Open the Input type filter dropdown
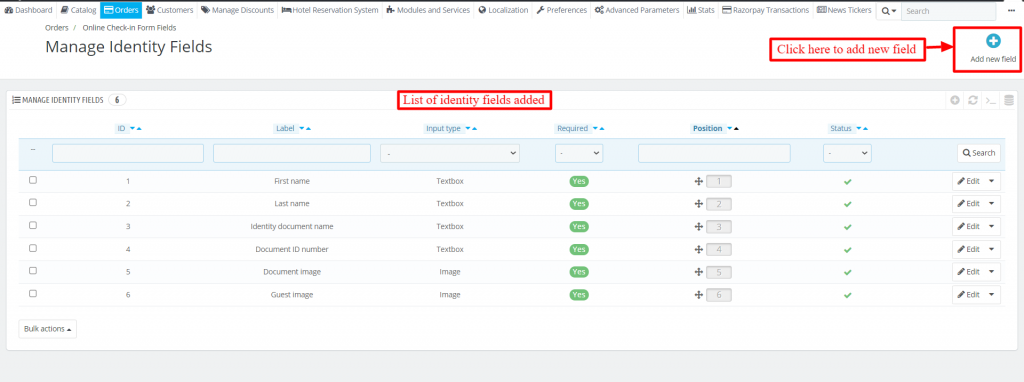The height and width of the screenshot is (382, 1024). [450, 153]
